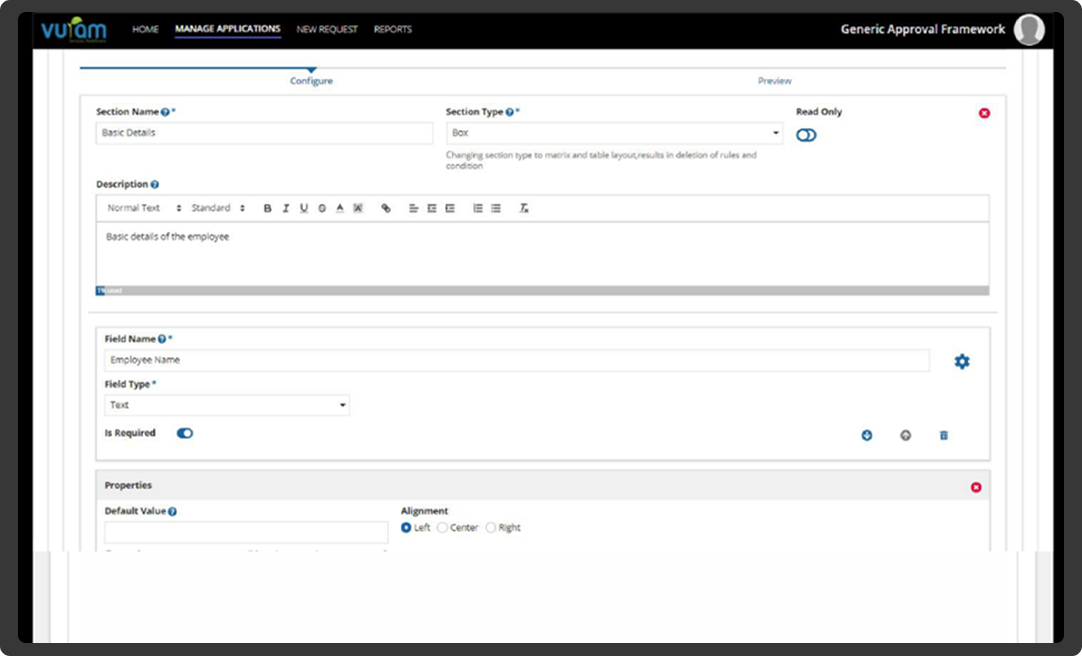This screenshot has height=656, width=1082.
Task: Move the field down with arrow icon
Action: 867,435
